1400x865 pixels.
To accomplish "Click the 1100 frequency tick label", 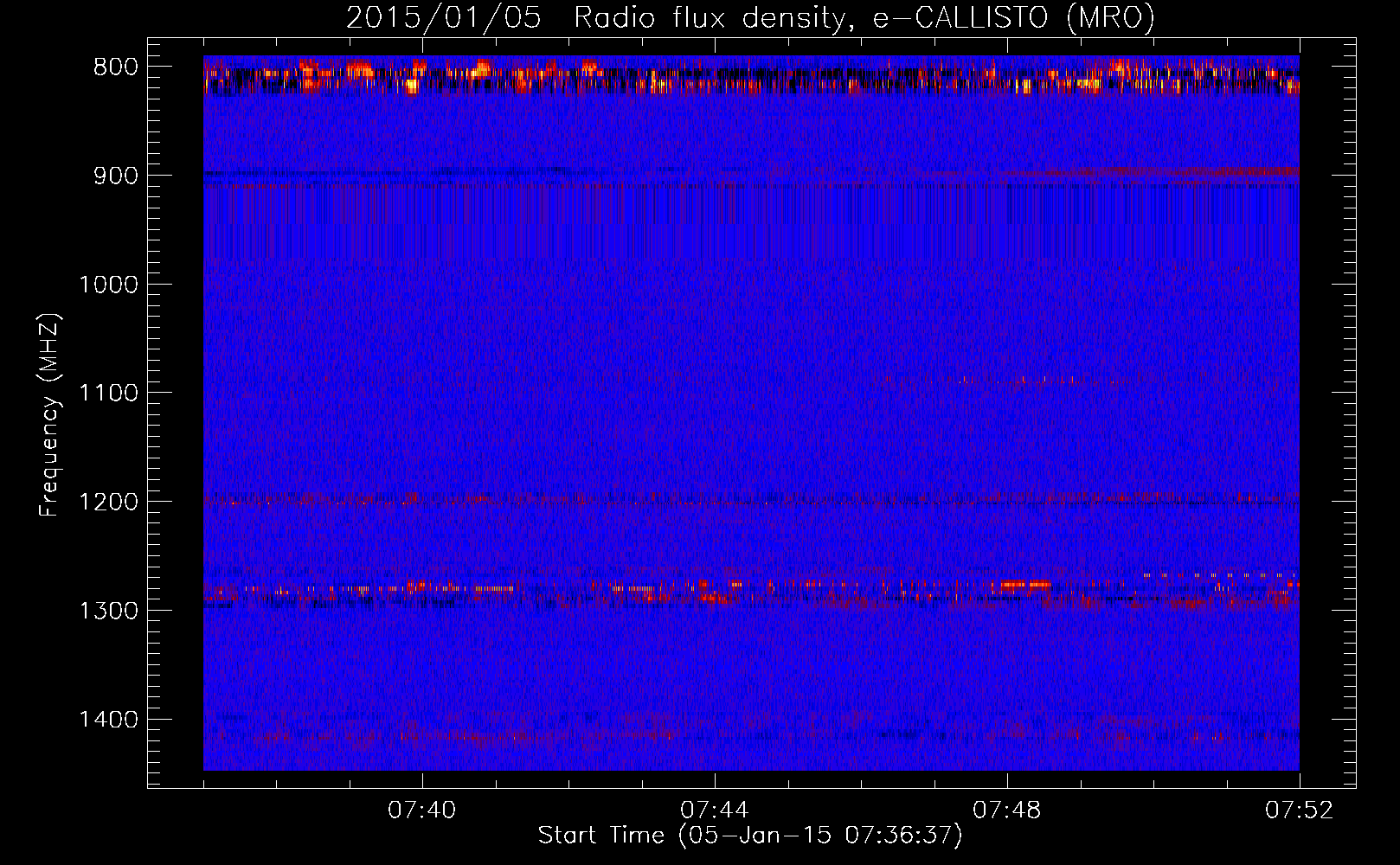I will pyautogui.click(x=108, y=393).
